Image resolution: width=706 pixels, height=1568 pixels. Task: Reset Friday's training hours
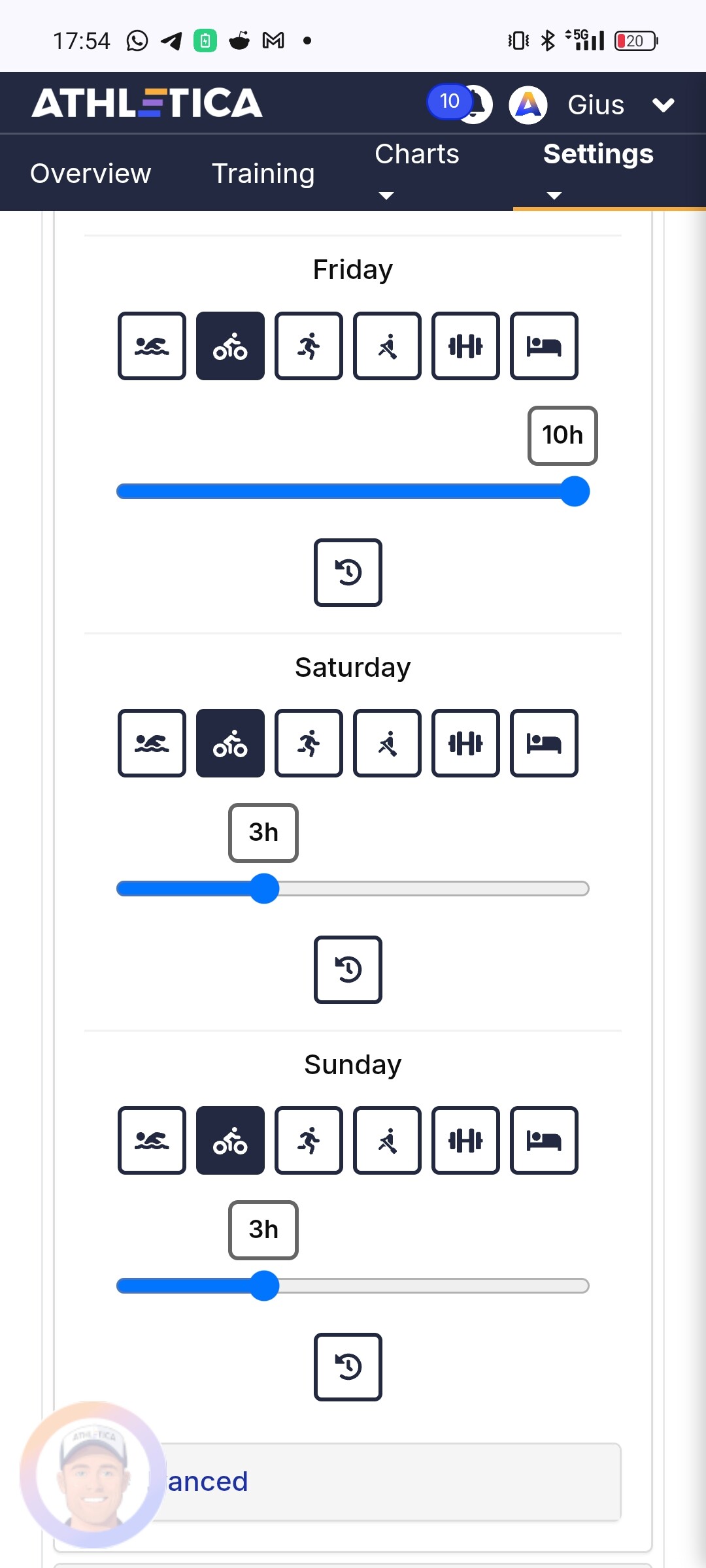click(x=348, y=572)
